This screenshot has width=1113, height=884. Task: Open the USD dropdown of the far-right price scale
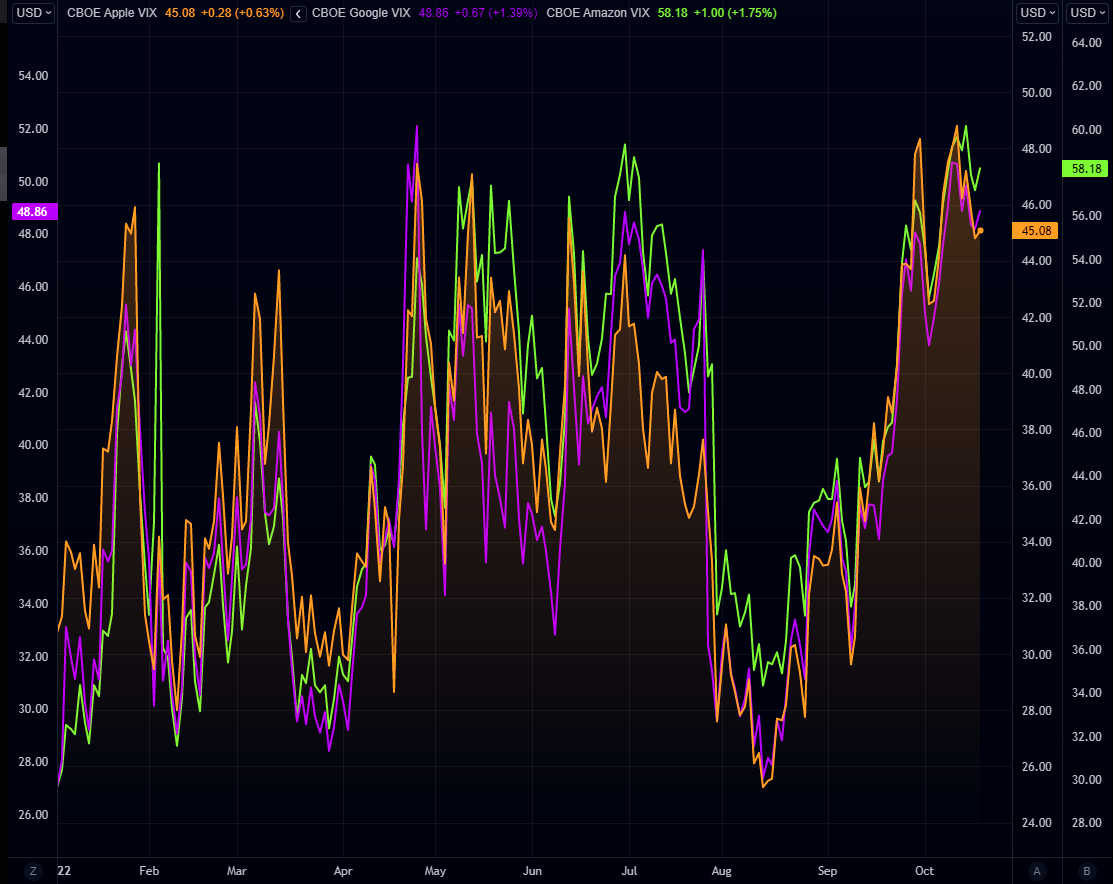(1087, 13)
